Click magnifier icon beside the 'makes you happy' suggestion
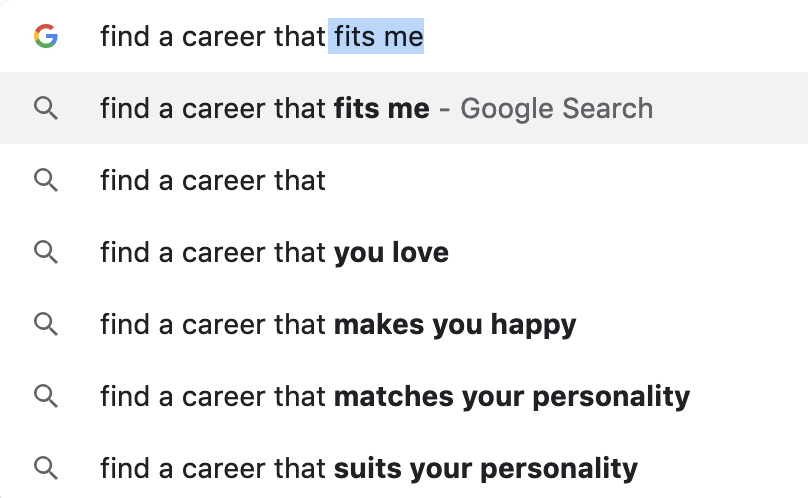Image resolution: width=808 pixels, height=498 pixels. (46, 325)
